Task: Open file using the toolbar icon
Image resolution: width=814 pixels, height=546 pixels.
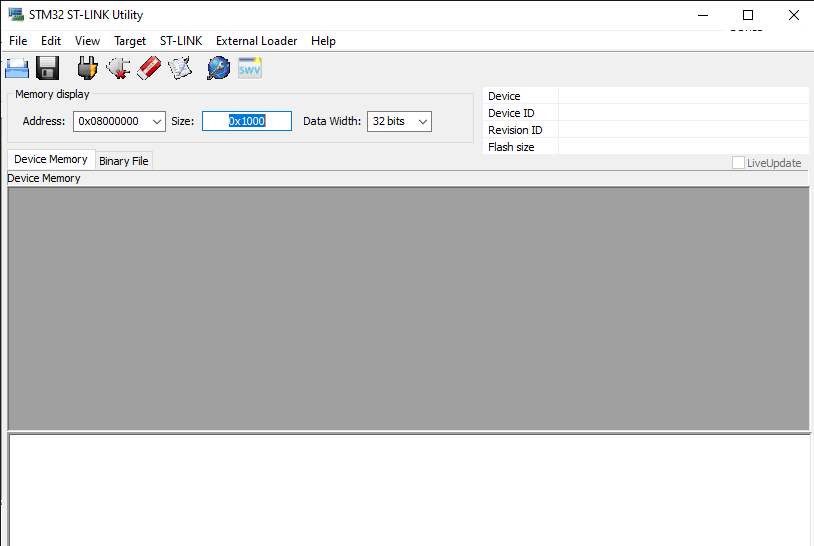Action: pyautogui.click(x=17, y=69)
